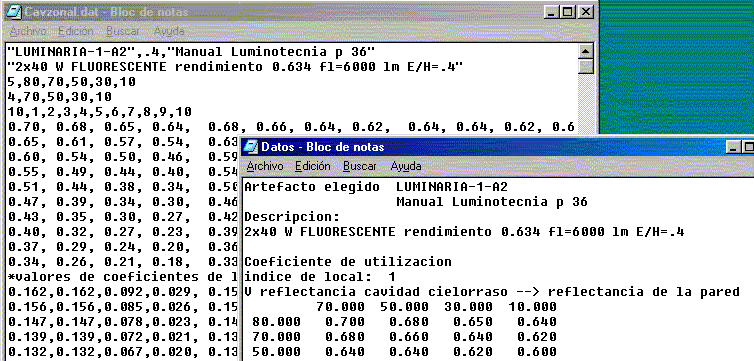Click the "Descripcion:" line in Datos window
754x361 pixels.
292,217
